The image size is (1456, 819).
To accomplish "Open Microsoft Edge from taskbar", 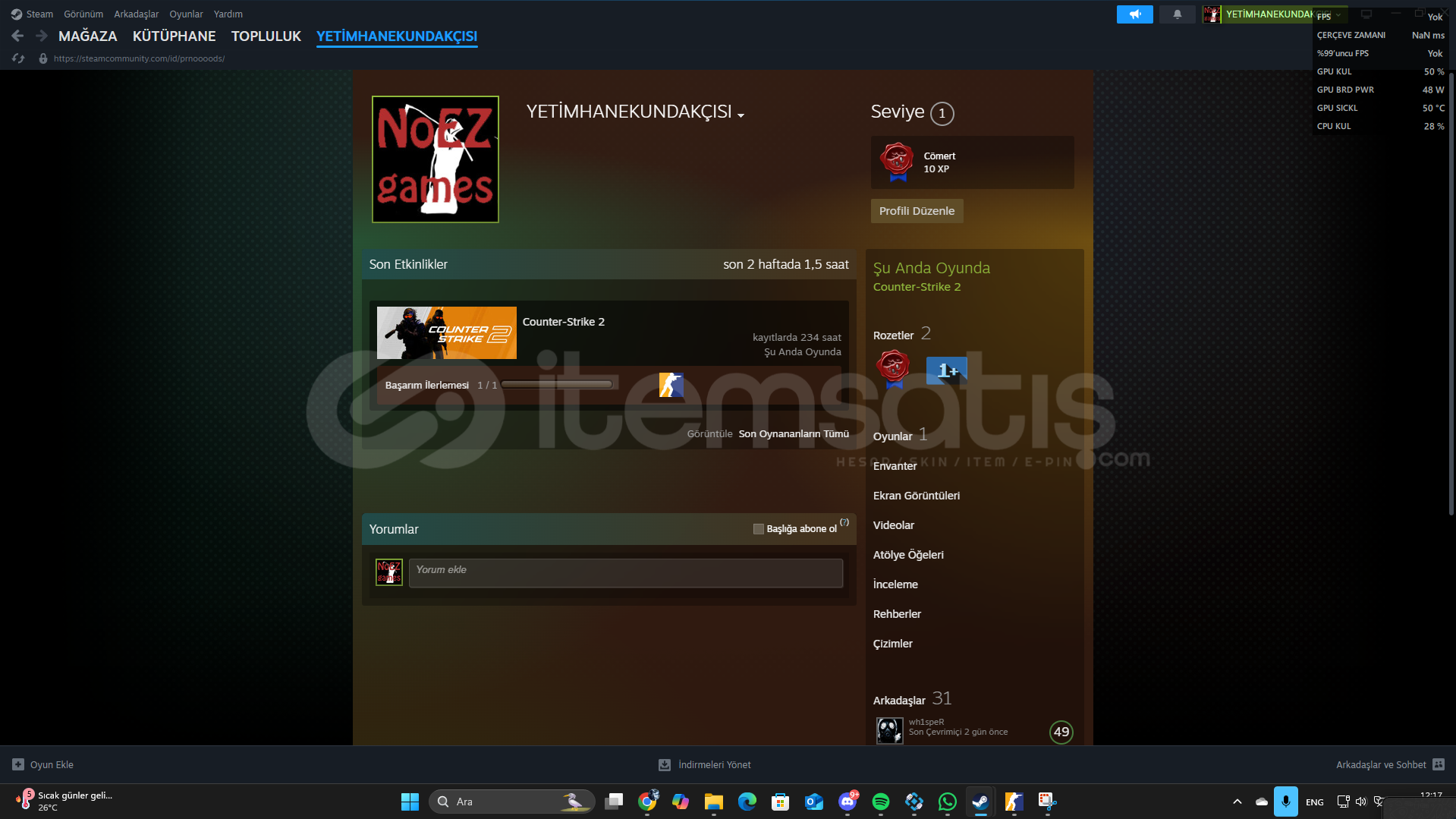I will pos(747,802).
